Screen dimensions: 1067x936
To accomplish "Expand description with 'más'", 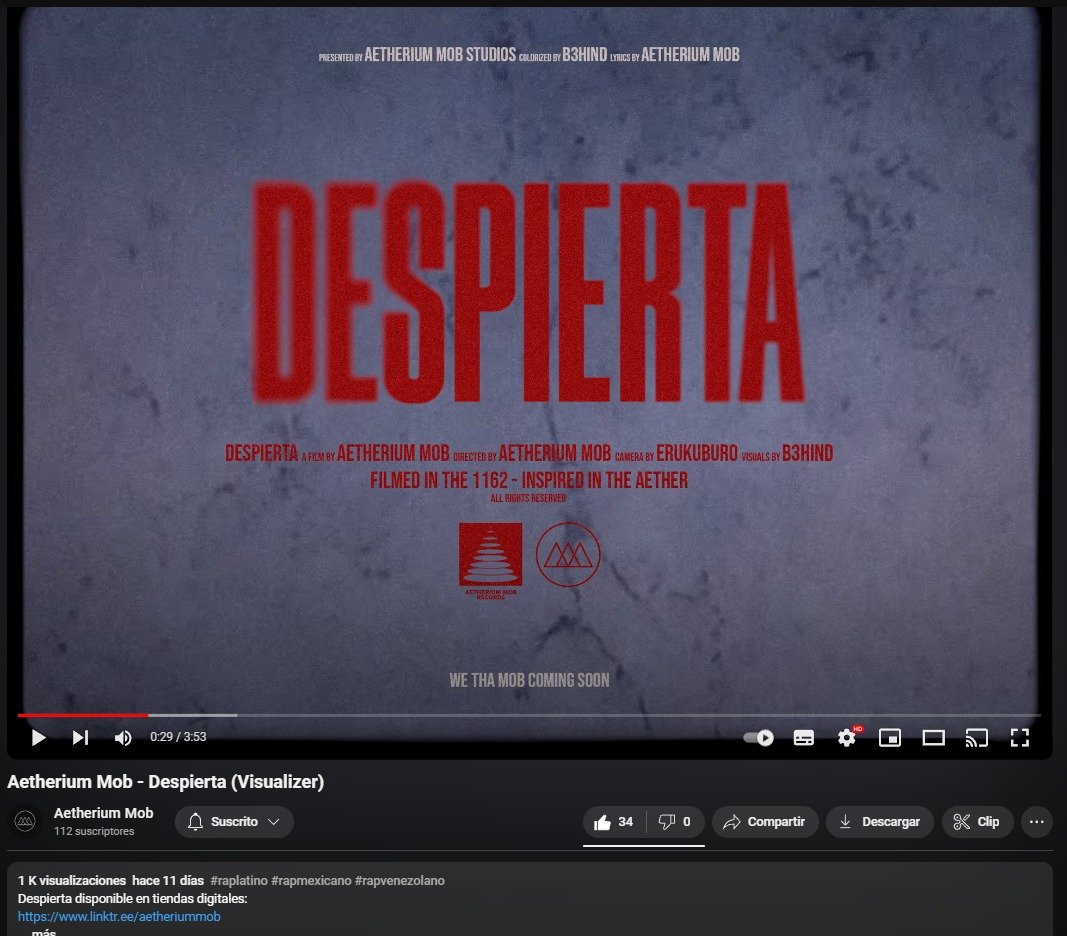I will tap(44, 932).
